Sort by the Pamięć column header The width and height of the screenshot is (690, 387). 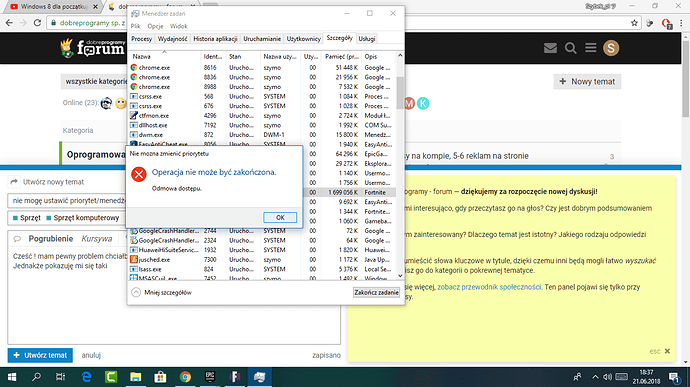341,56
